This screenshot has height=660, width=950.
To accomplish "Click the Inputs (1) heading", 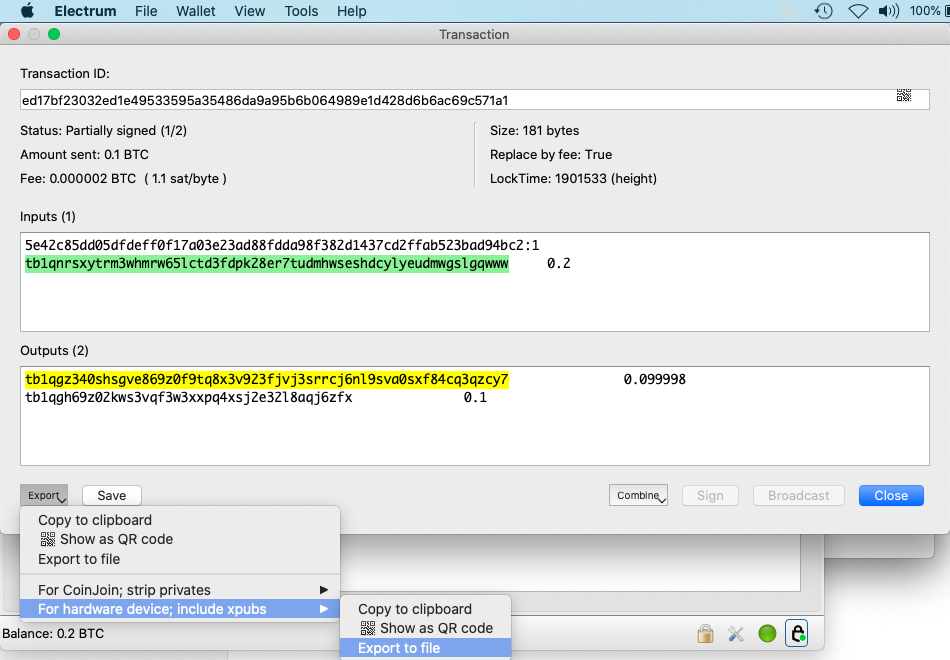I will (x=48, y=216).
